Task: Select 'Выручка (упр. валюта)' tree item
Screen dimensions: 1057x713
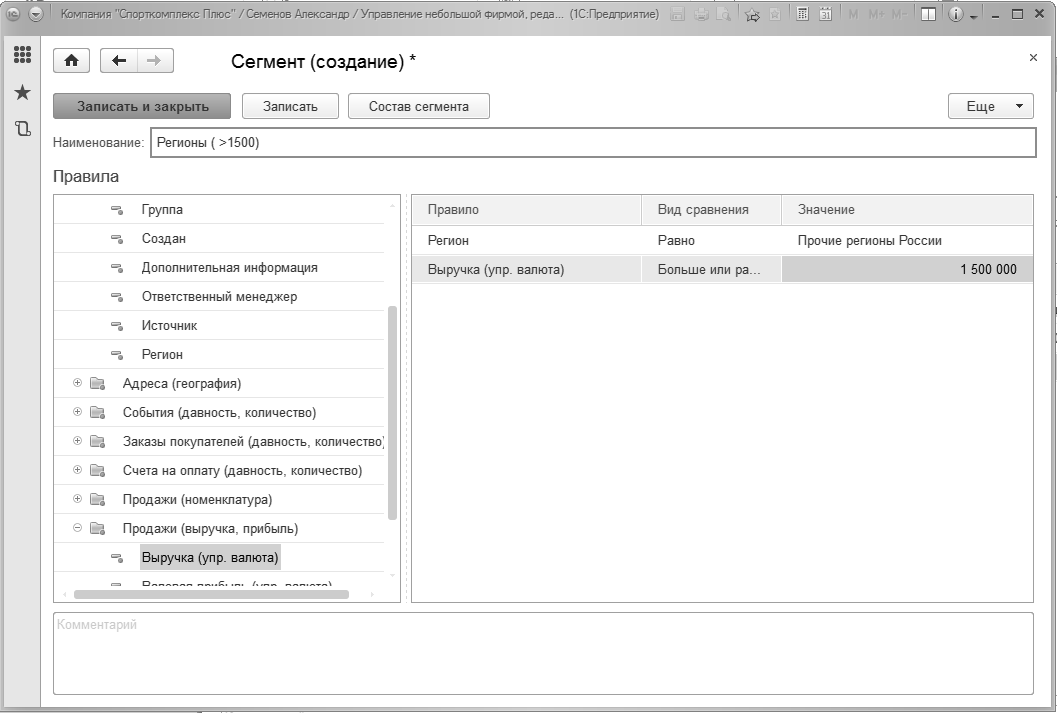Action: coord(210,557)
